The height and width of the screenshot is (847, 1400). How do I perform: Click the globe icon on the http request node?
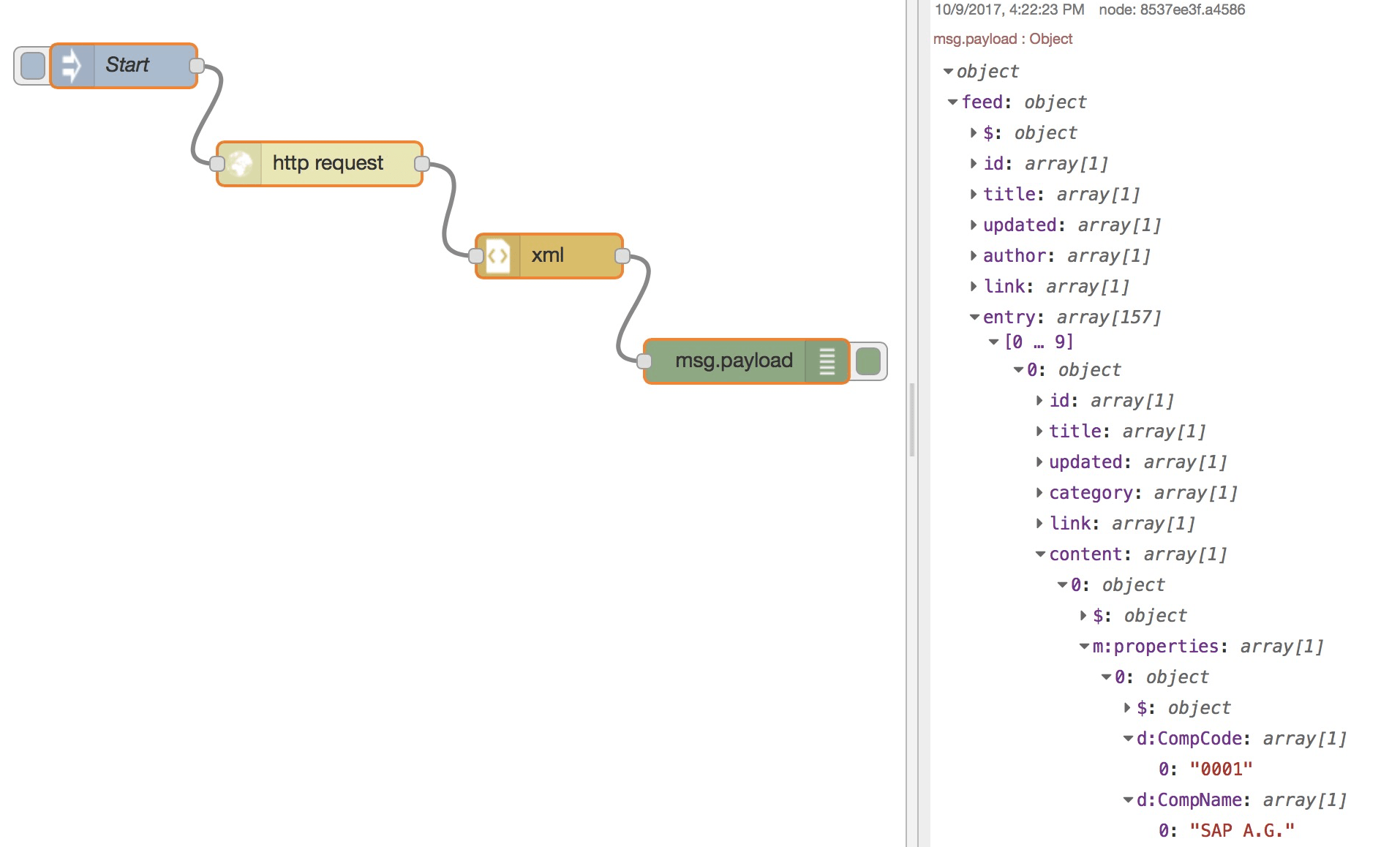coord(239,163)
